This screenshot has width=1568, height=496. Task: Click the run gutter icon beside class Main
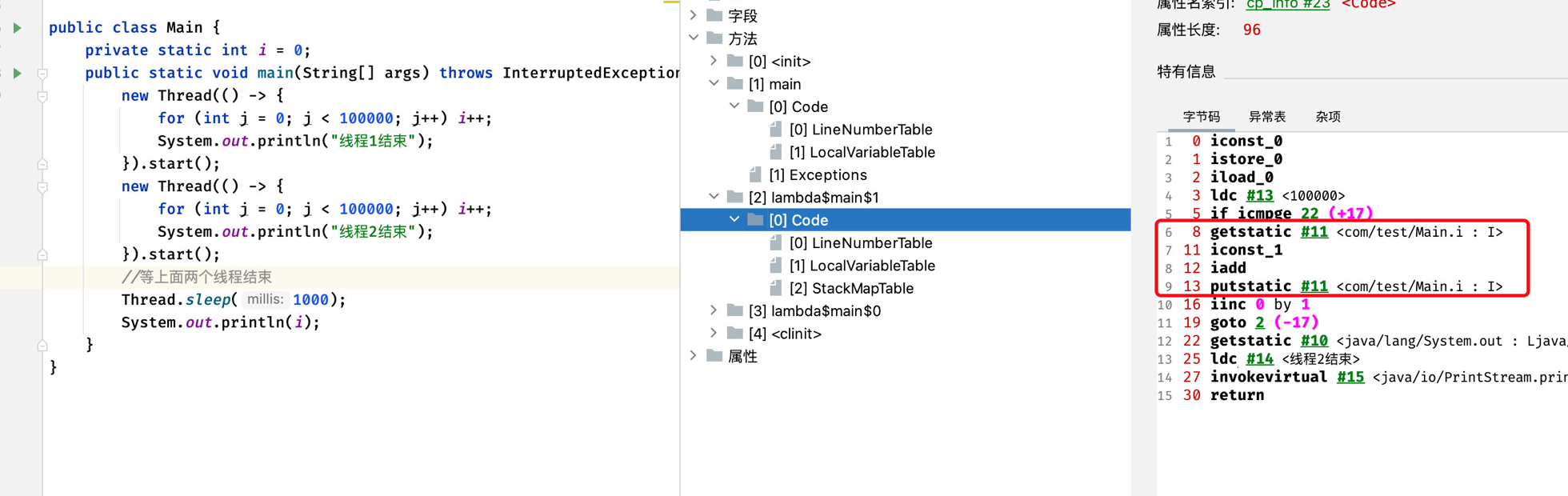(x=17, y=28)
